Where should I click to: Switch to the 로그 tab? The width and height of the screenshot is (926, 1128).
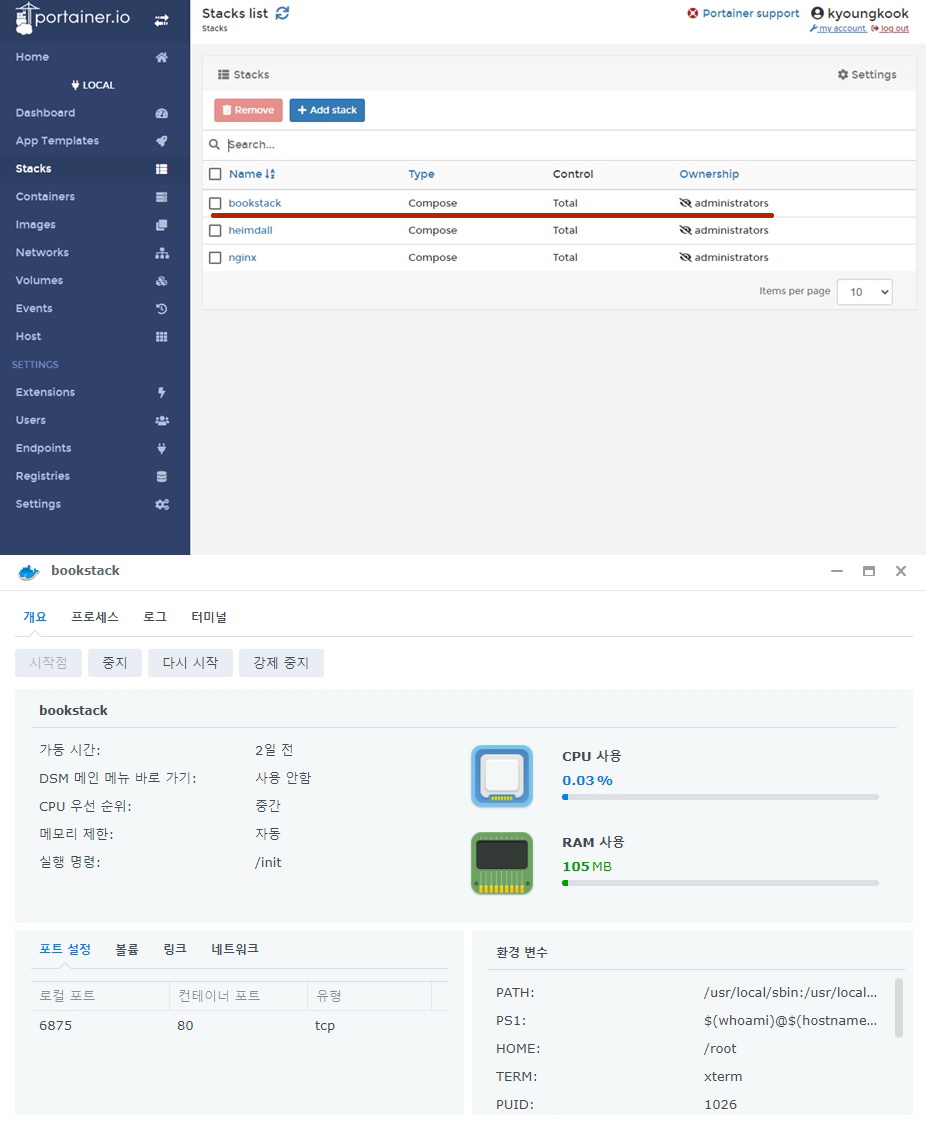(x=155, y=617)
